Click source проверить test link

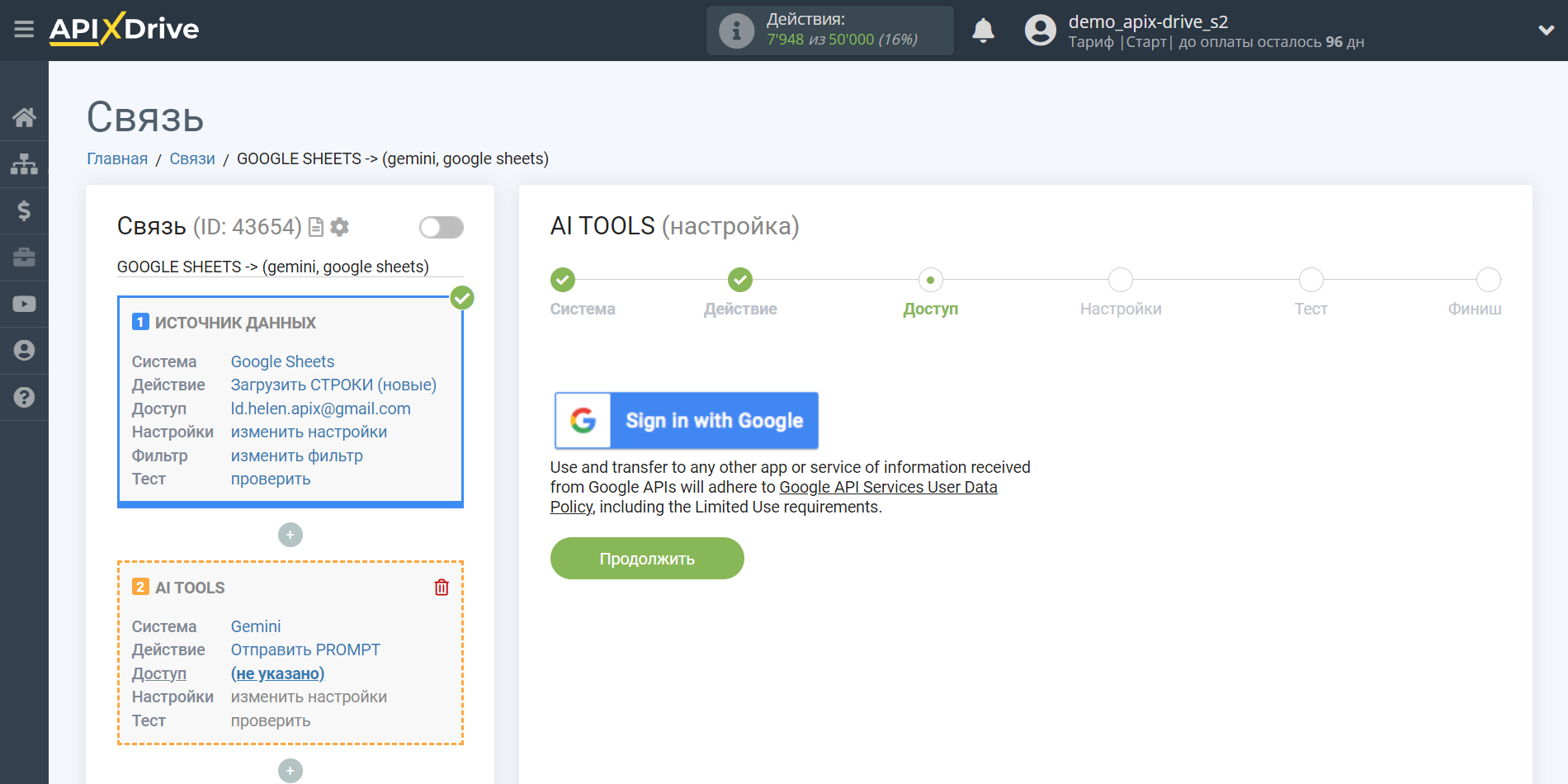[x=270, y=479]
